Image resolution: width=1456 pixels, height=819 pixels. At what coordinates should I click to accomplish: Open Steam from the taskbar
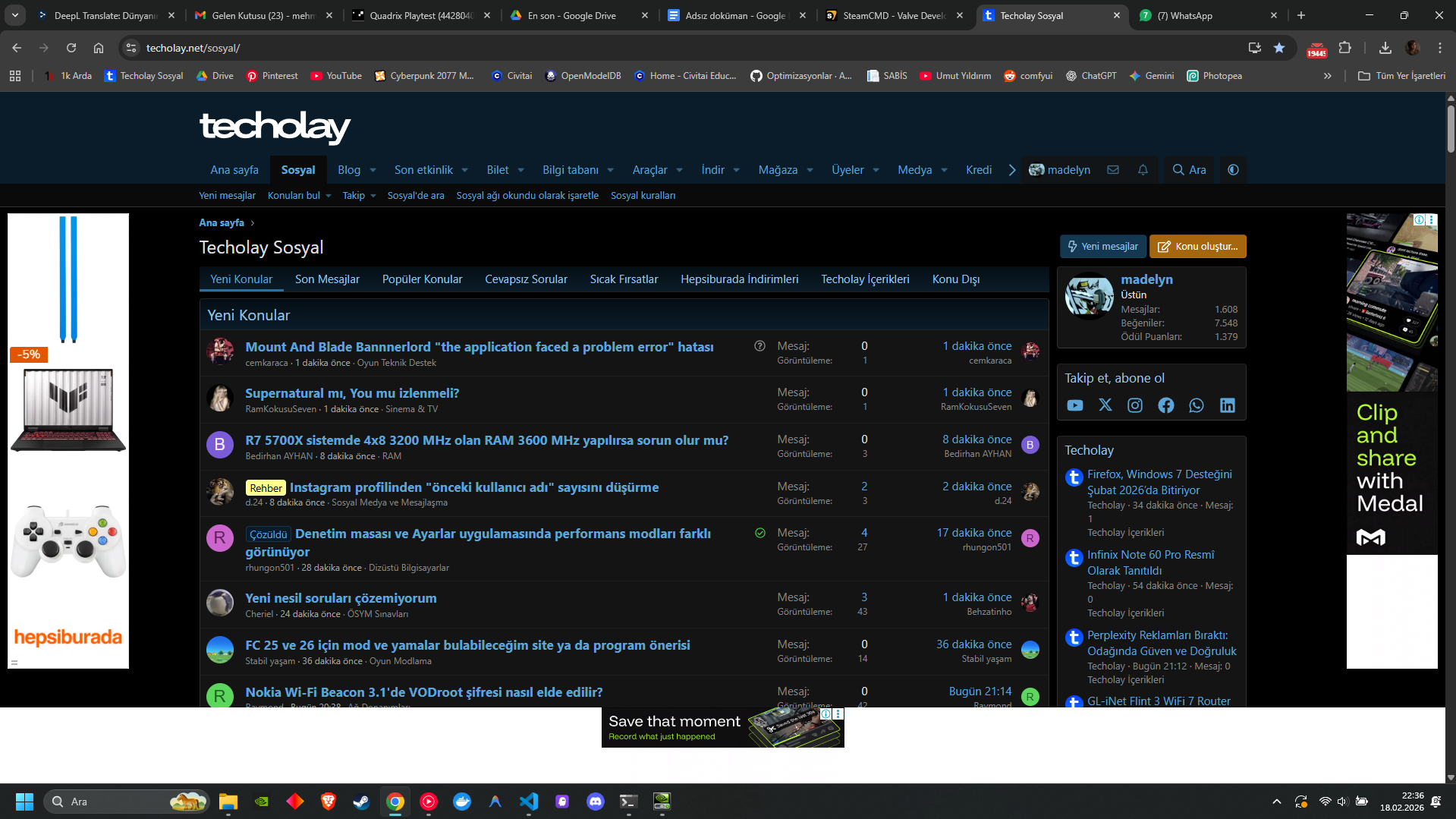tap(362, 802)
